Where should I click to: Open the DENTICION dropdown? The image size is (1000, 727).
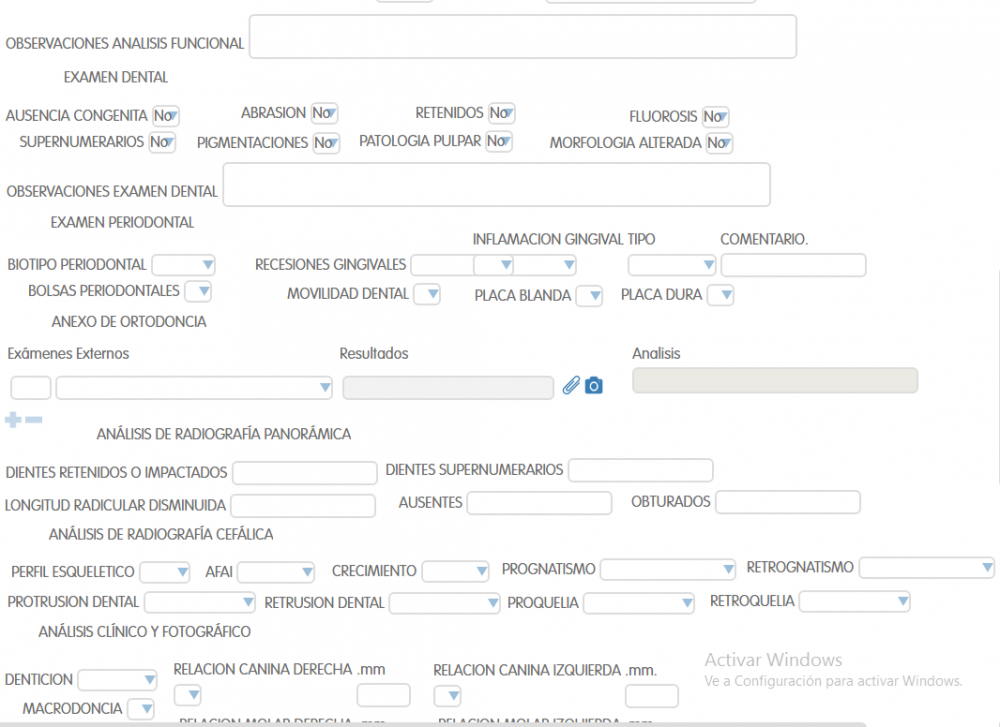(x=117, y=680)
